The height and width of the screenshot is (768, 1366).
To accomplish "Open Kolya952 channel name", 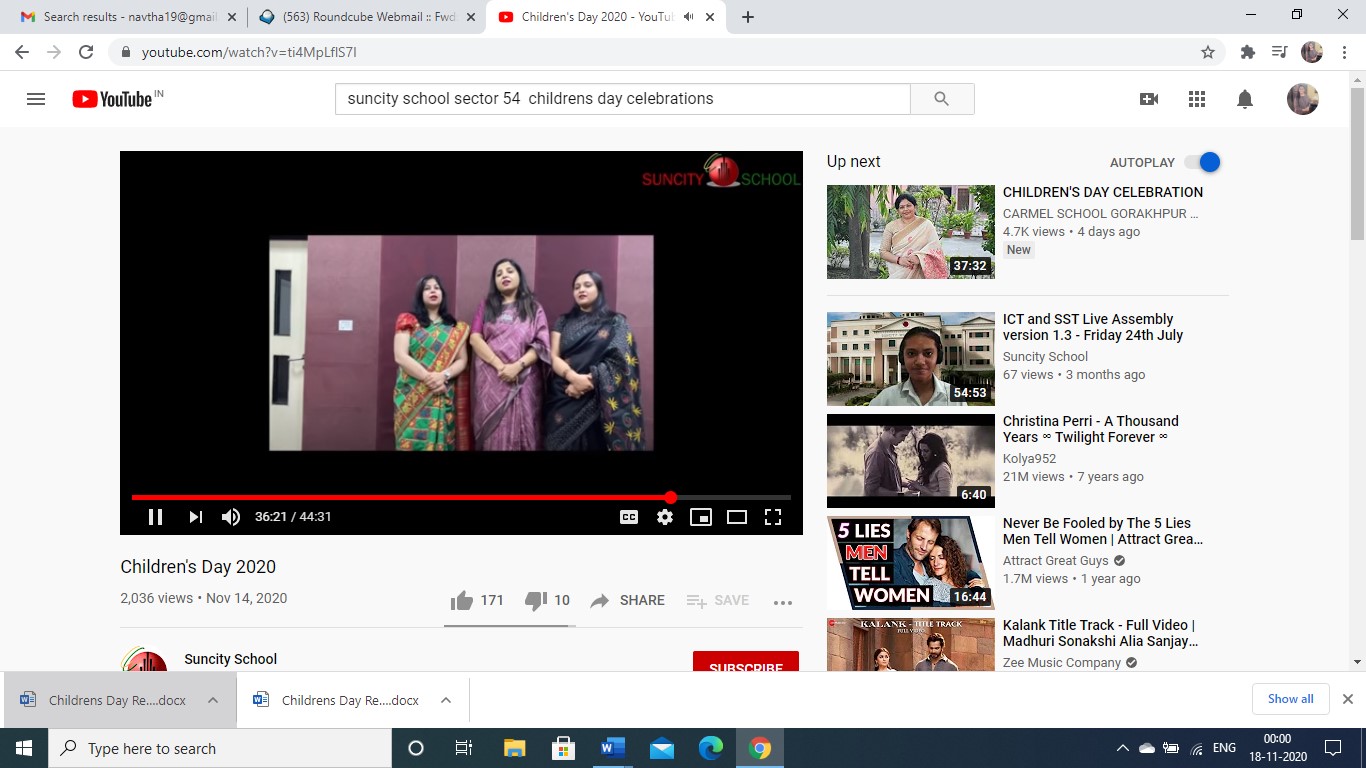I will (1030, 459).
